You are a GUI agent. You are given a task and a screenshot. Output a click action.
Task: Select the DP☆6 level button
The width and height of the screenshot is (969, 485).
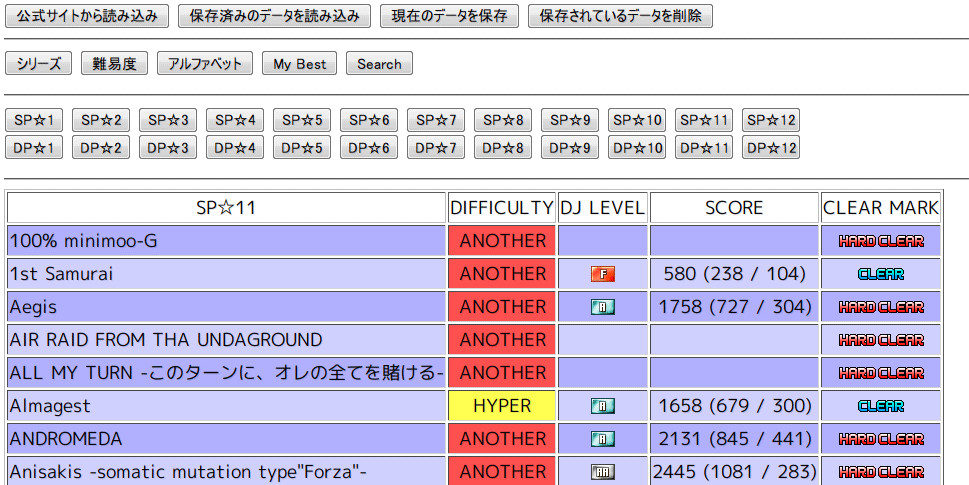(369, 147)
